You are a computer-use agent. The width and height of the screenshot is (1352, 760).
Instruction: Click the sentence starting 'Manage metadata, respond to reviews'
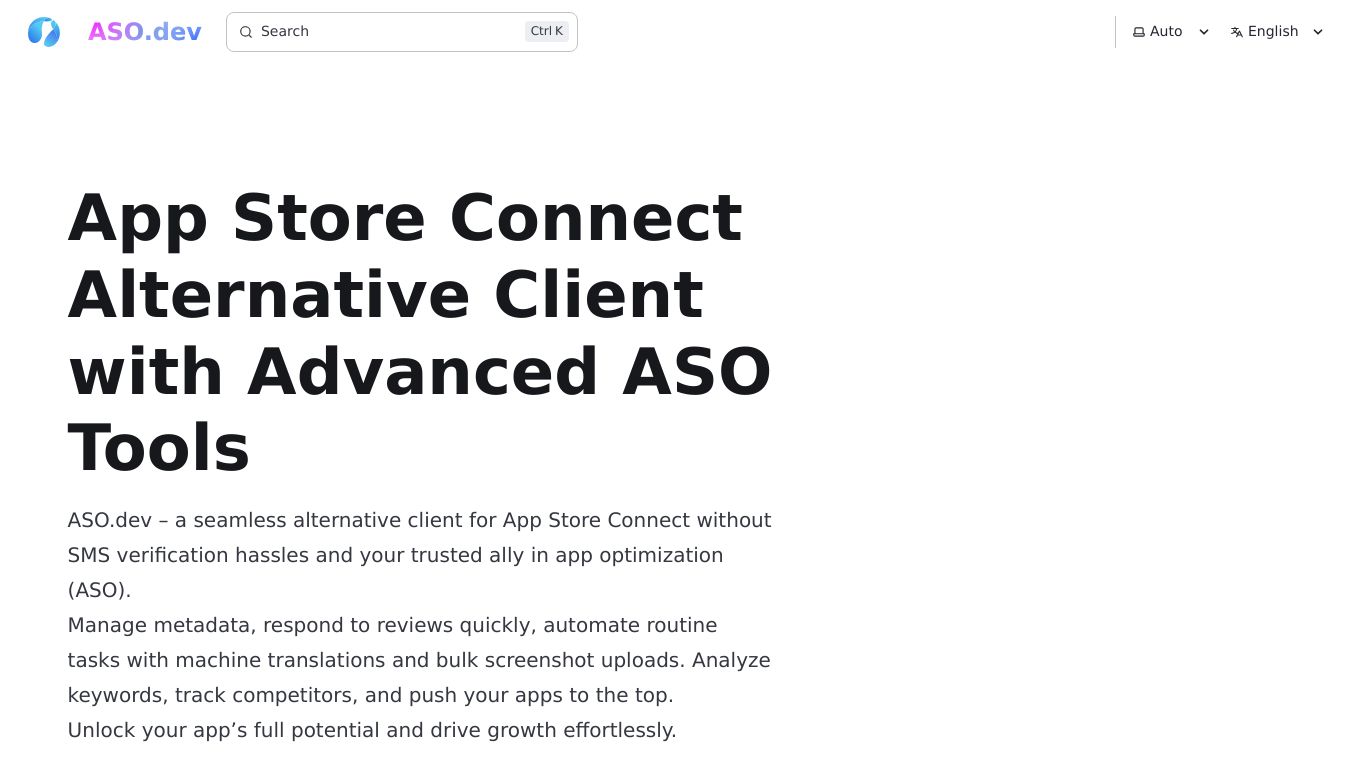[x=419, y=660]
